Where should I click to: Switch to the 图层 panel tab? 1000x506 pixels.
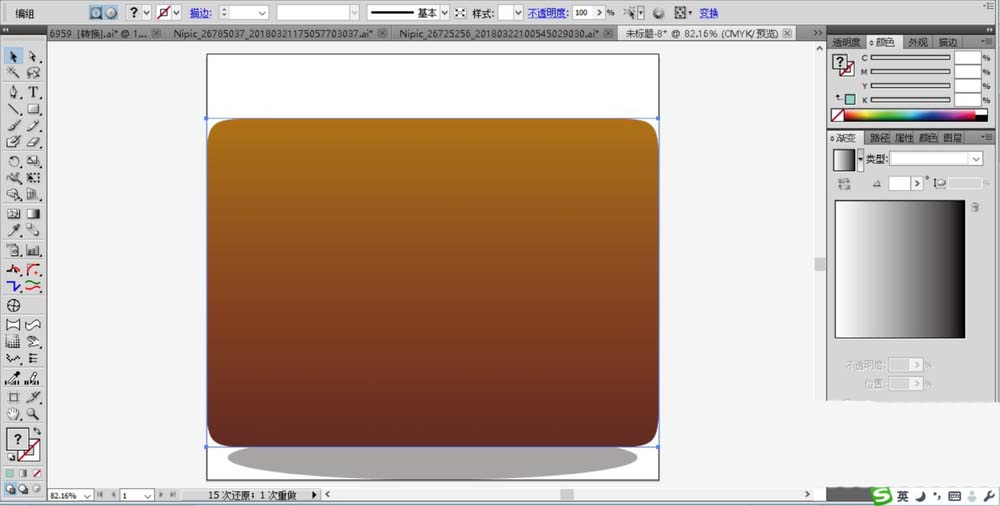pos(952,138)
